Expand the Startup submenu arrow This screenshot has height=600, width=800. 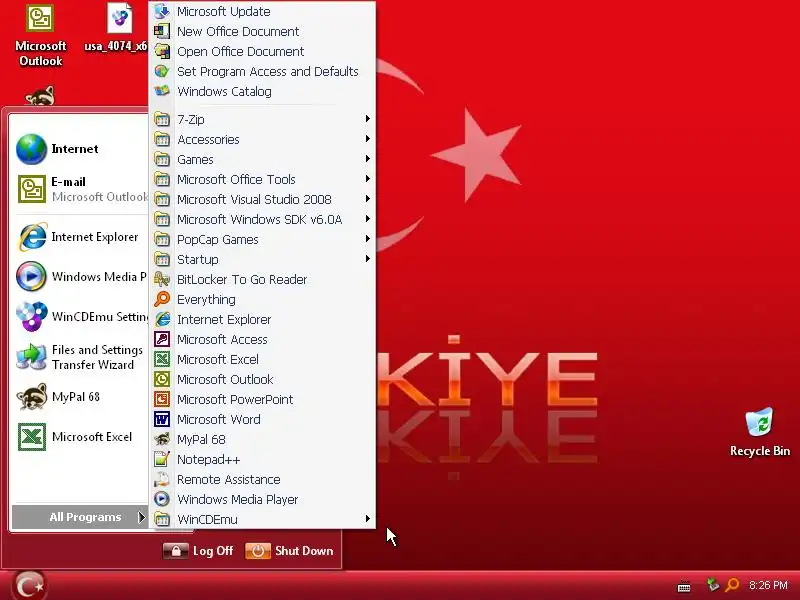click(367, 259)
